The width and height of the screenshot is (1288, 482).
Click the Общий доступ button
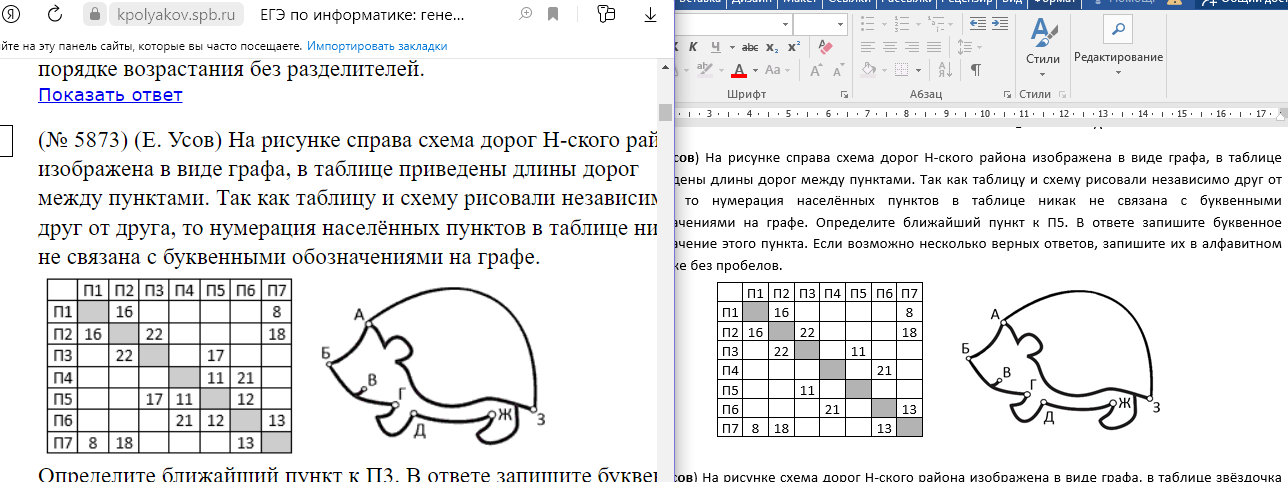(x=1243, y=2)
